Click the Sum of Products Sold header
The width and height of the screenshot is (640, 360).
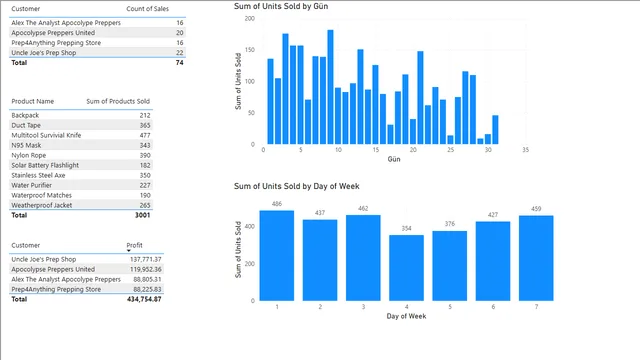[118, 101]
